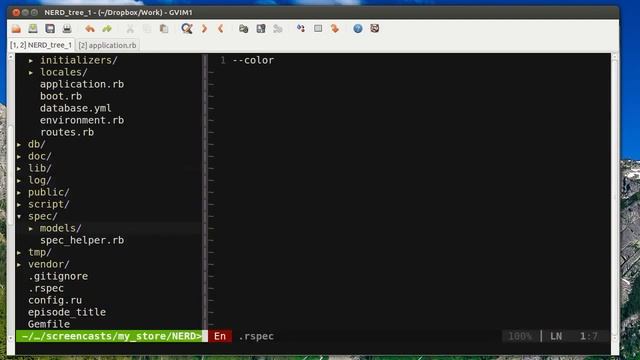Select .gitignore in the tree
This screenshot has width=640, height=360.
click(58, 276)
